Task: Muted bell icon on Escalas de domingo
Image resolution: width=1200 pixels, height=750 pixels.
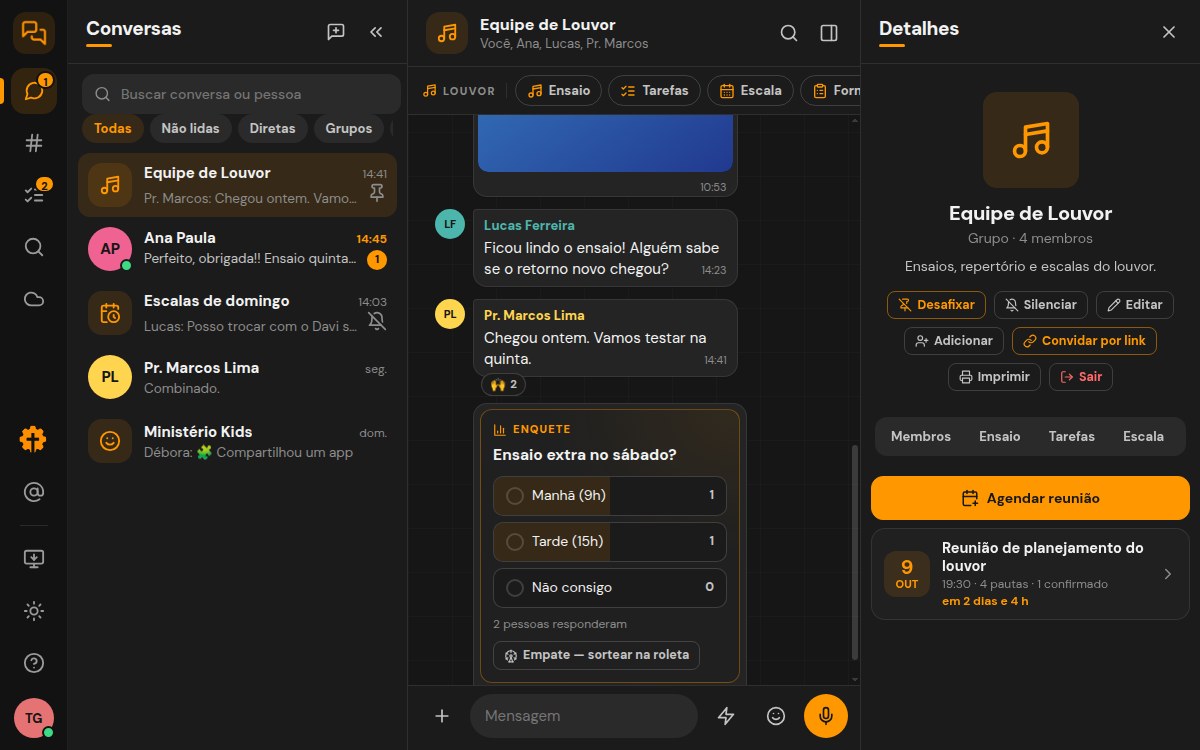Action: [377, 321]
